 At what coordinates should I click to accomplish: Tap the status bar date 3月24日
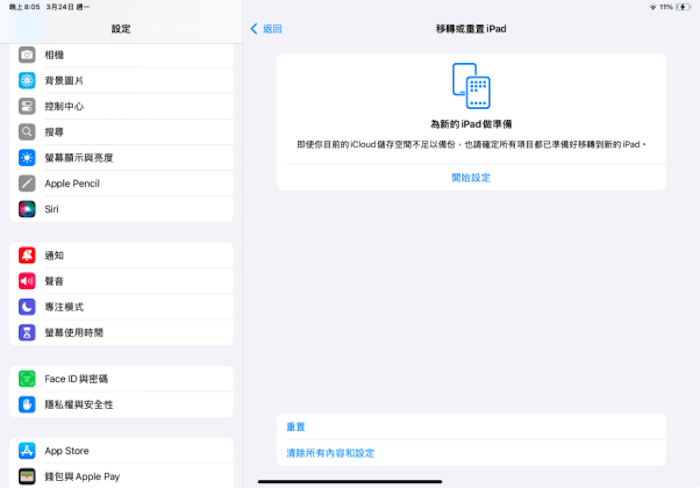coord(60,7)
